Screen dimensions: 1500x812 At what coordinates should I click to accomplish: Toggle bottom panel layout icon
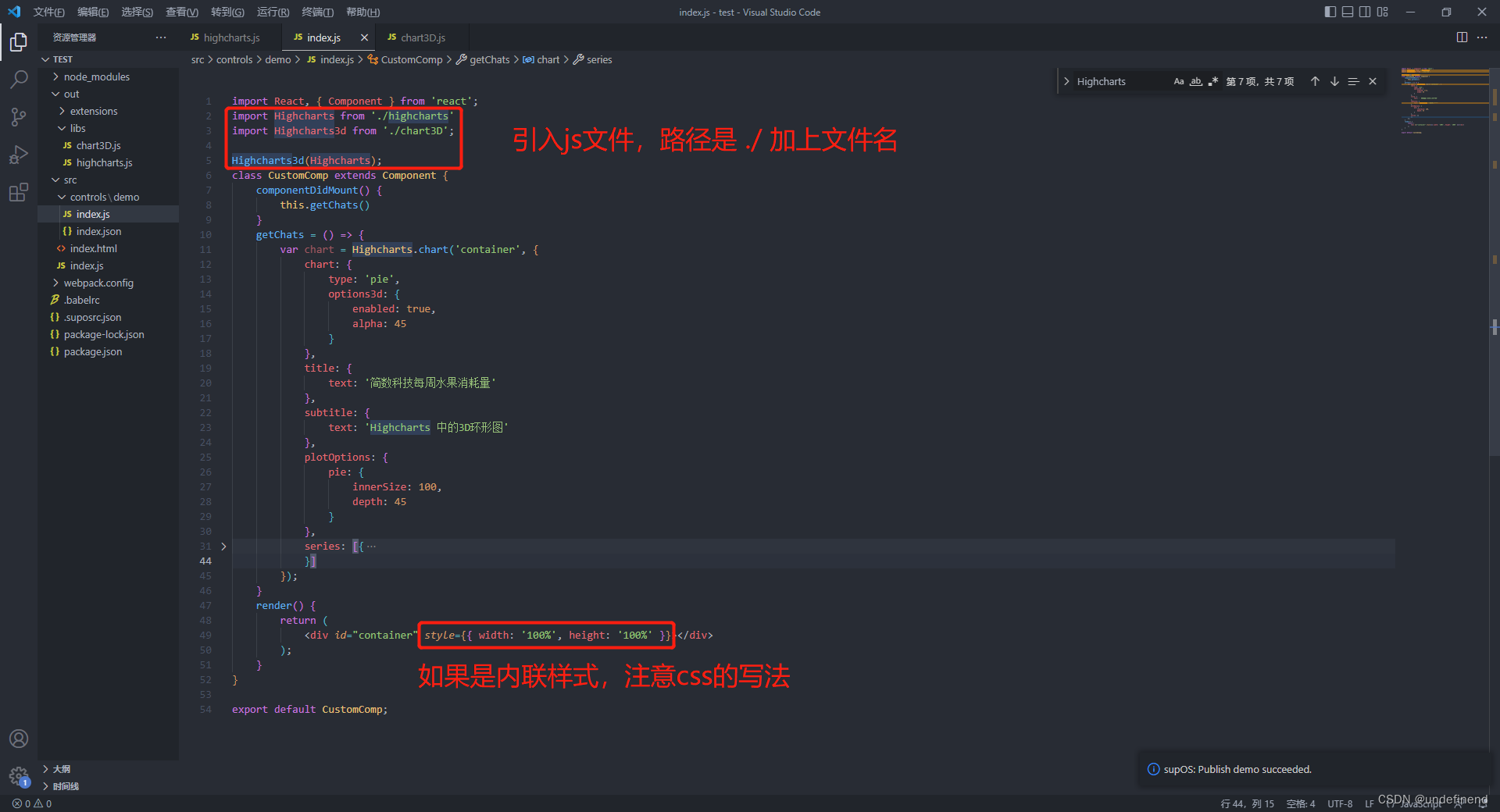coord(1348,12)
